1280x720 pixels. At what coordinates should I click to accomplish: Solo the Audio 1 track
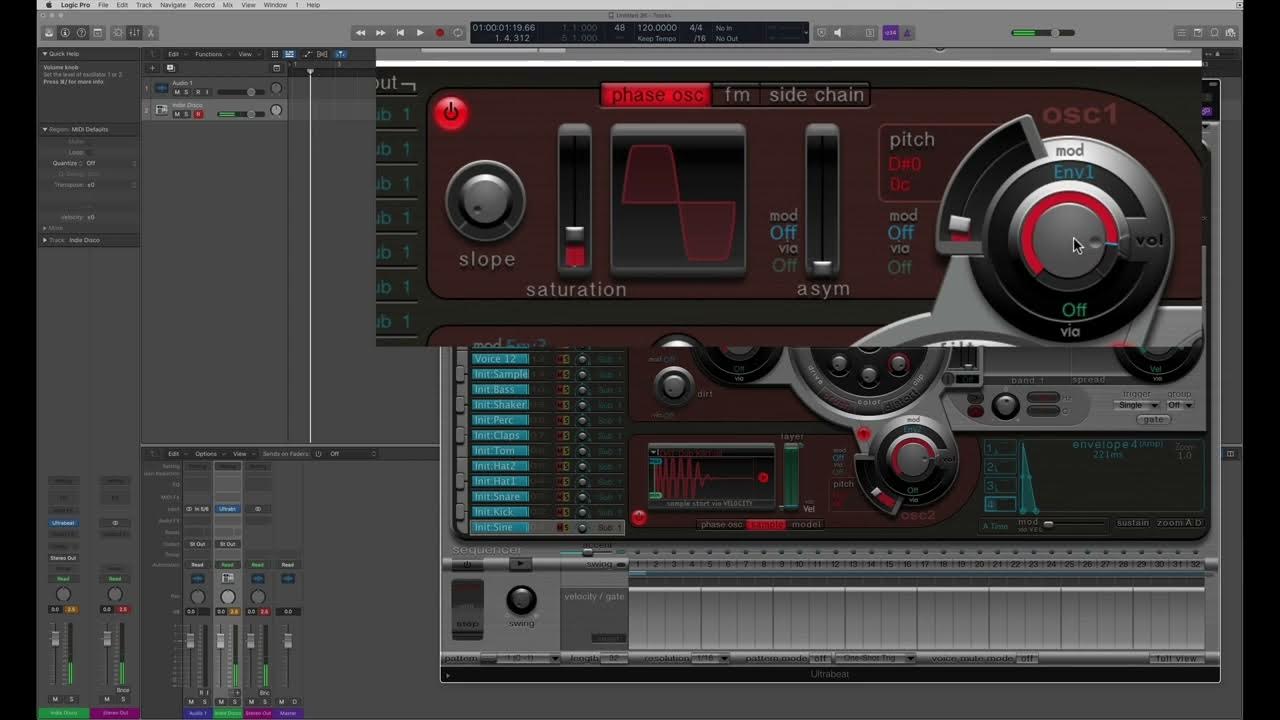tap(188, 92)
